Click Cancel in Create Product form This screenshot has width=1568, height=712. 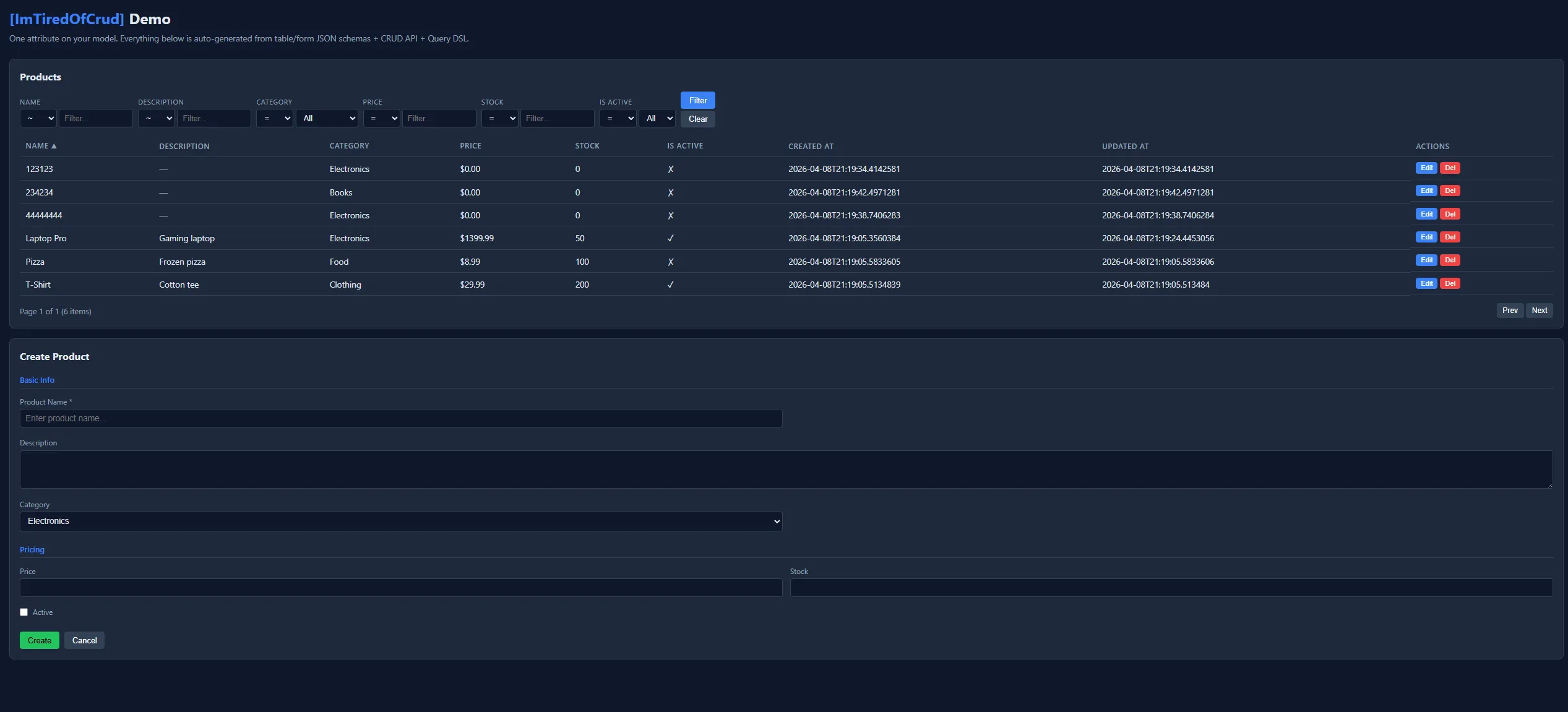(84, 640)
